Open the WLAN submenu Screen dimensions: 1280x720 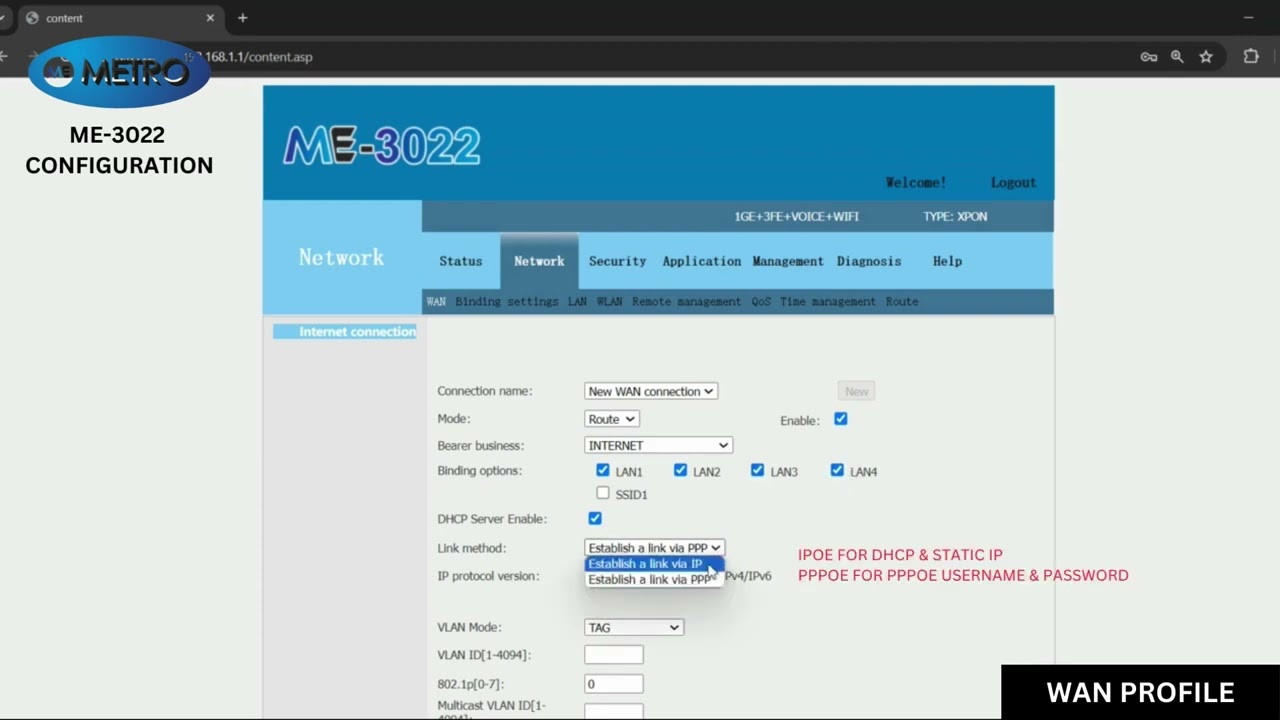click(609, 302)
